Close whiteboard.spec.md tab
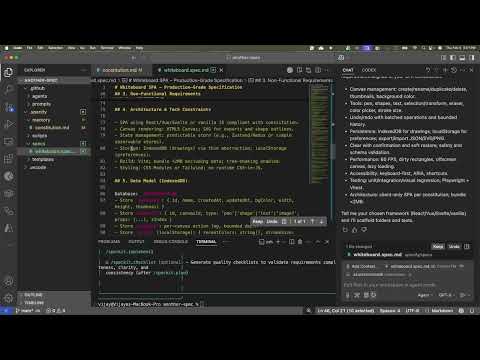Image resolution: width=480 pixels, height=360 pixels. 221,70
